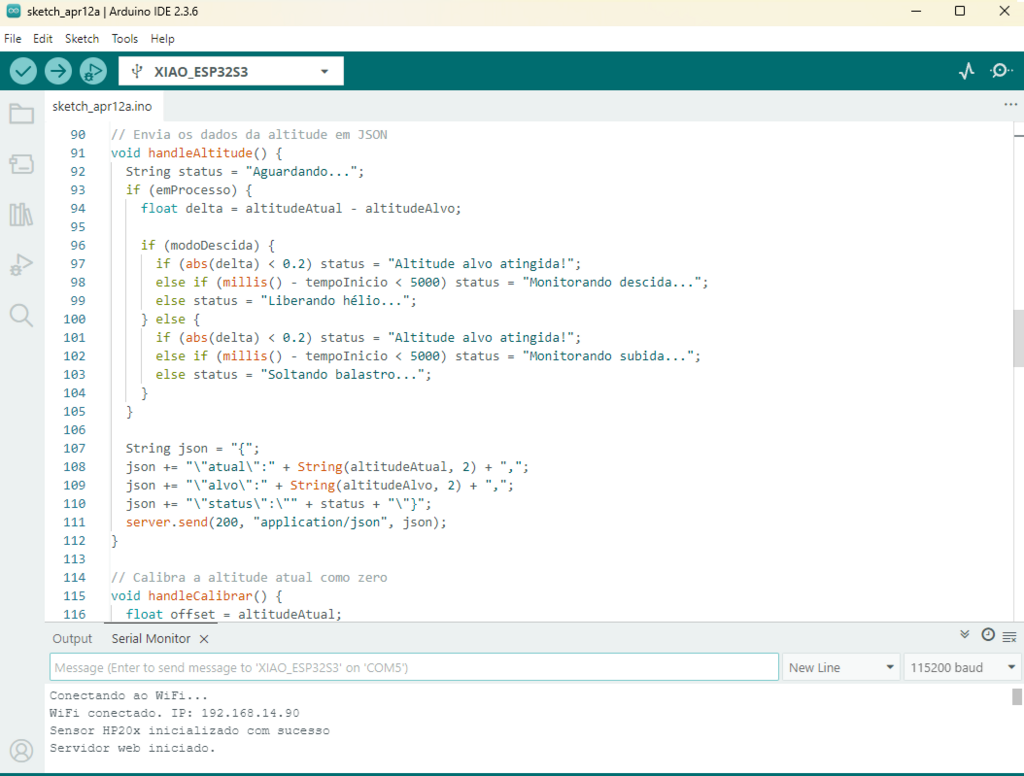
Task: Close the Serial Monitor tab
Action: 204,638
